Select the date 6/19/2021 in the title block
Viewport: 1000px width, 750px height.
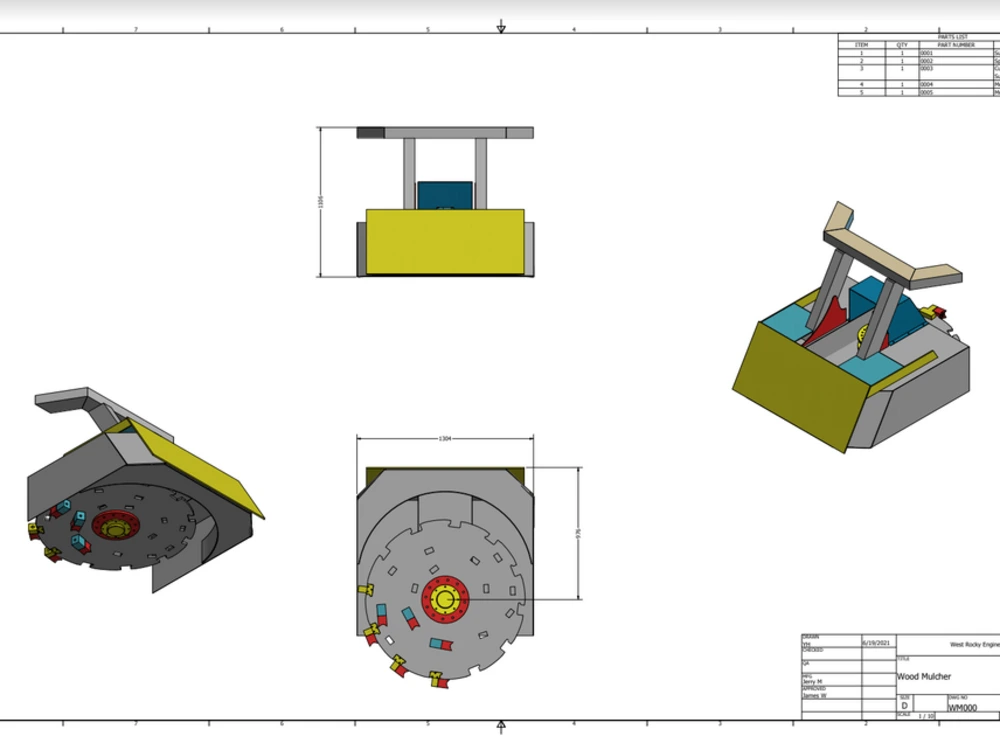(876, 642)
